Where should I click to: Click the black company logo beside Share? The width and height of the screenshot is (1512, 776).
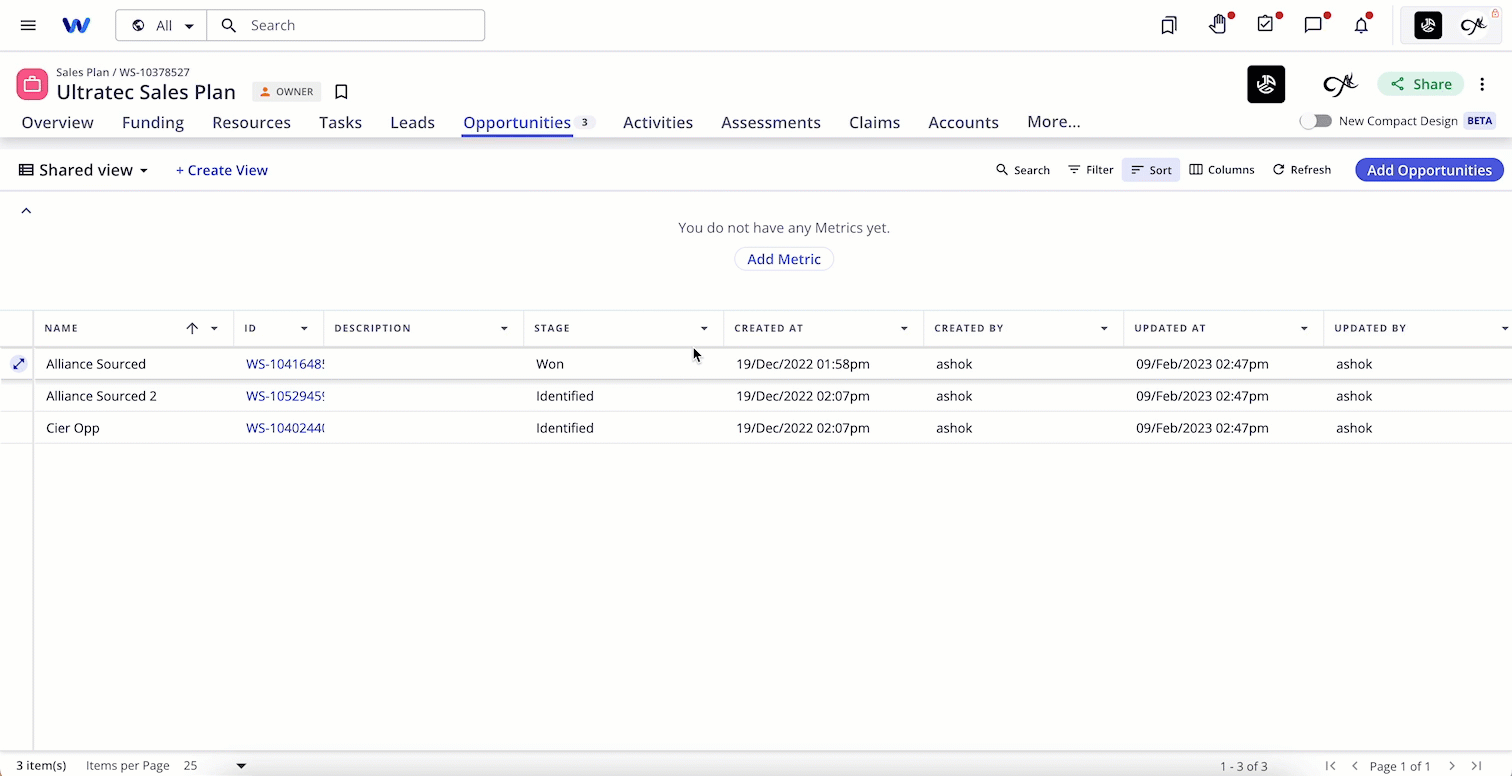point(1266,84)
